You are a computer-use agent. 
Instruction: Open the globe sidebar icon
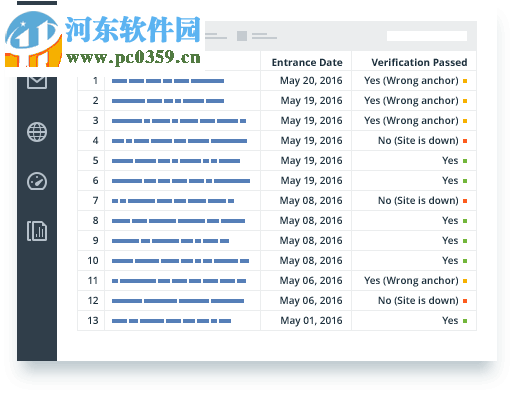37,132
